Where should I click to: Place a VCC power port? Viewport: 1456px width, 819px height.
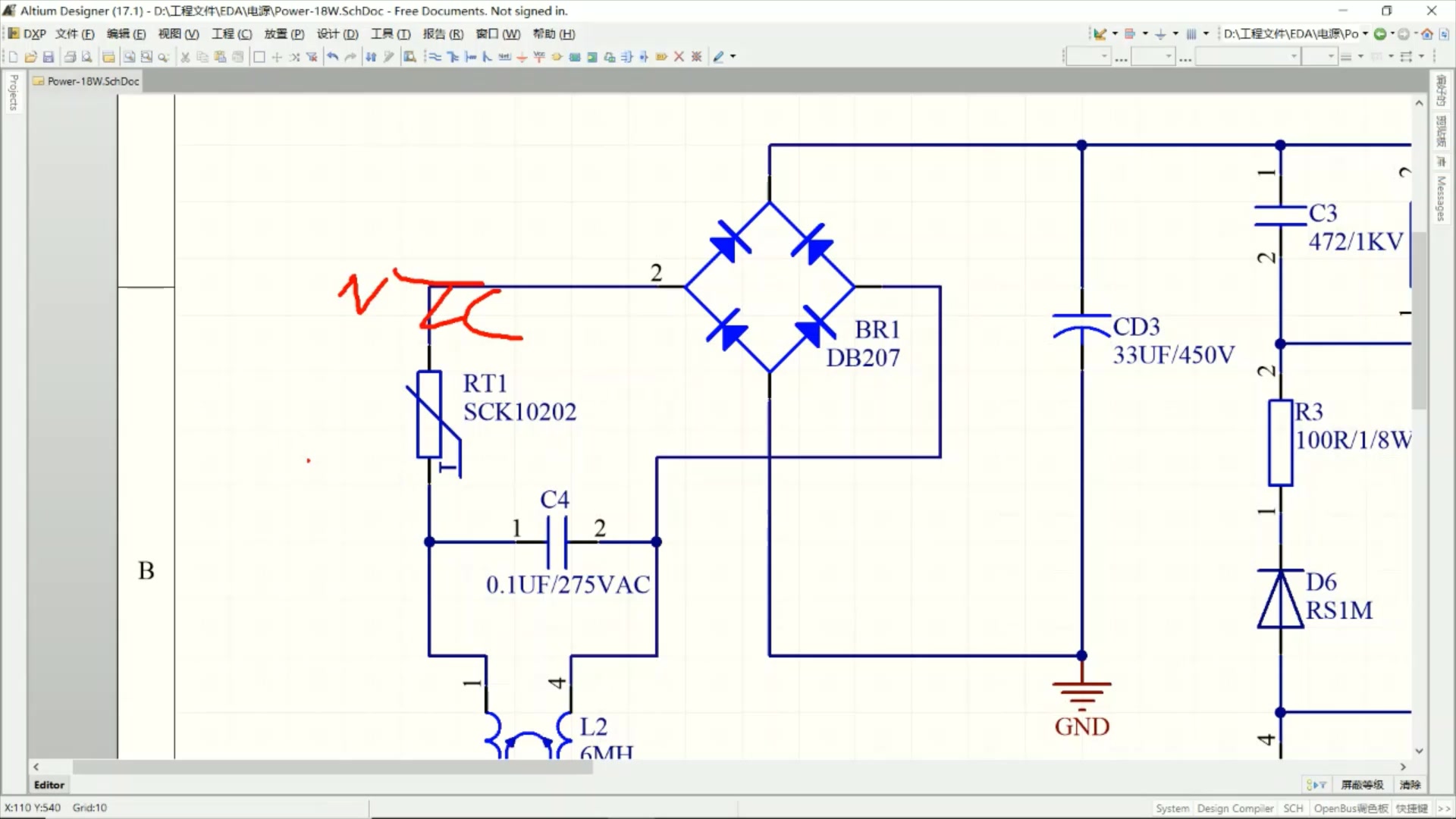[539, 57]
